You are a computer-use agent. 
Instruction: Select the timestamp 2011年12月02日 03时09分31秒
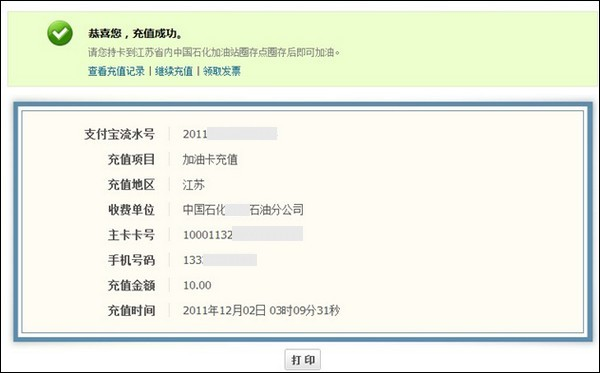click(x=261, y=310)
